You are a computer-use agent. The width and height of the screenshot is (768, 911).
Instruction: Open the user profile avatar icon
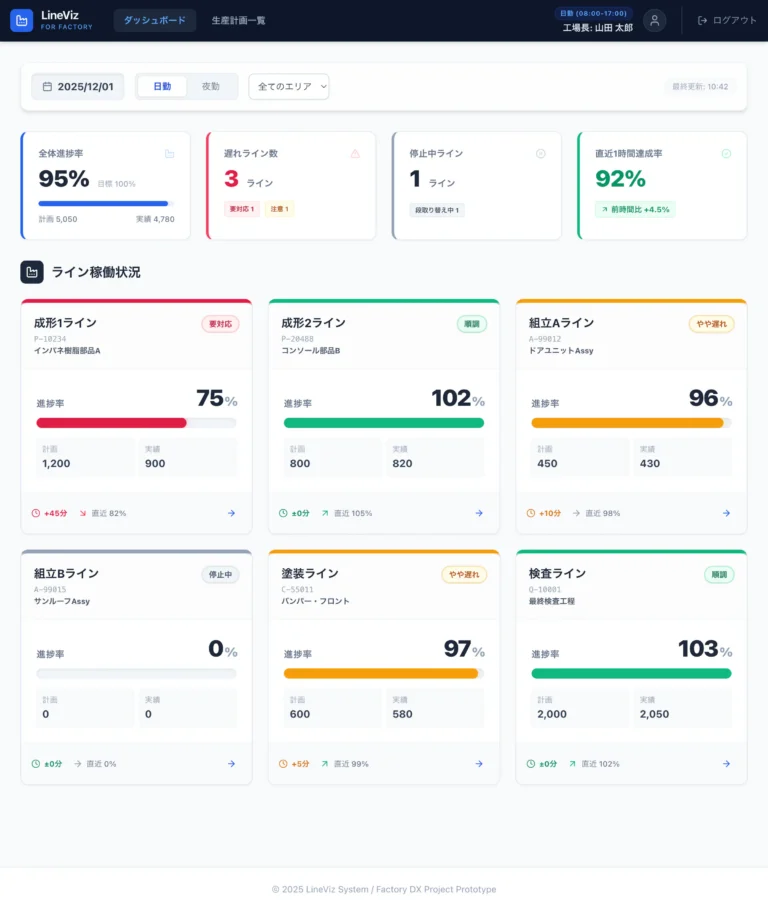654,20
